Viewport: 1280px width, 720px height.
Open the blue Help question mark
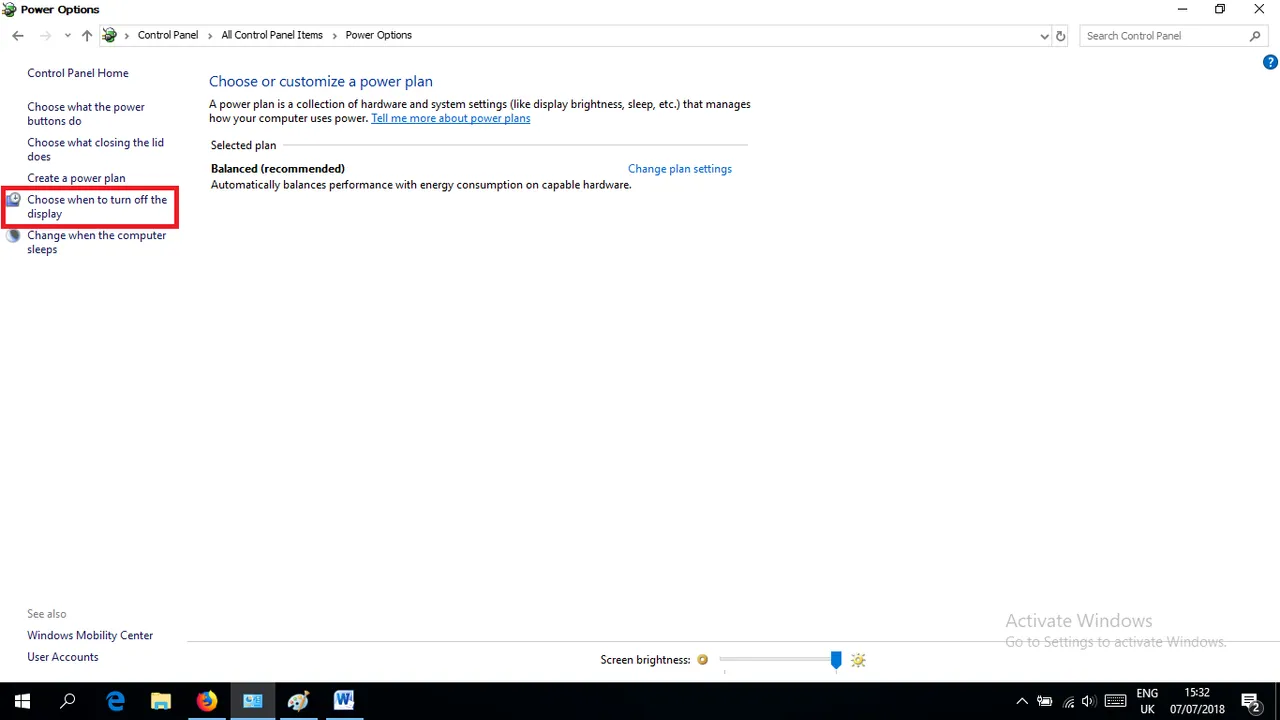[x=1270, y=62]
